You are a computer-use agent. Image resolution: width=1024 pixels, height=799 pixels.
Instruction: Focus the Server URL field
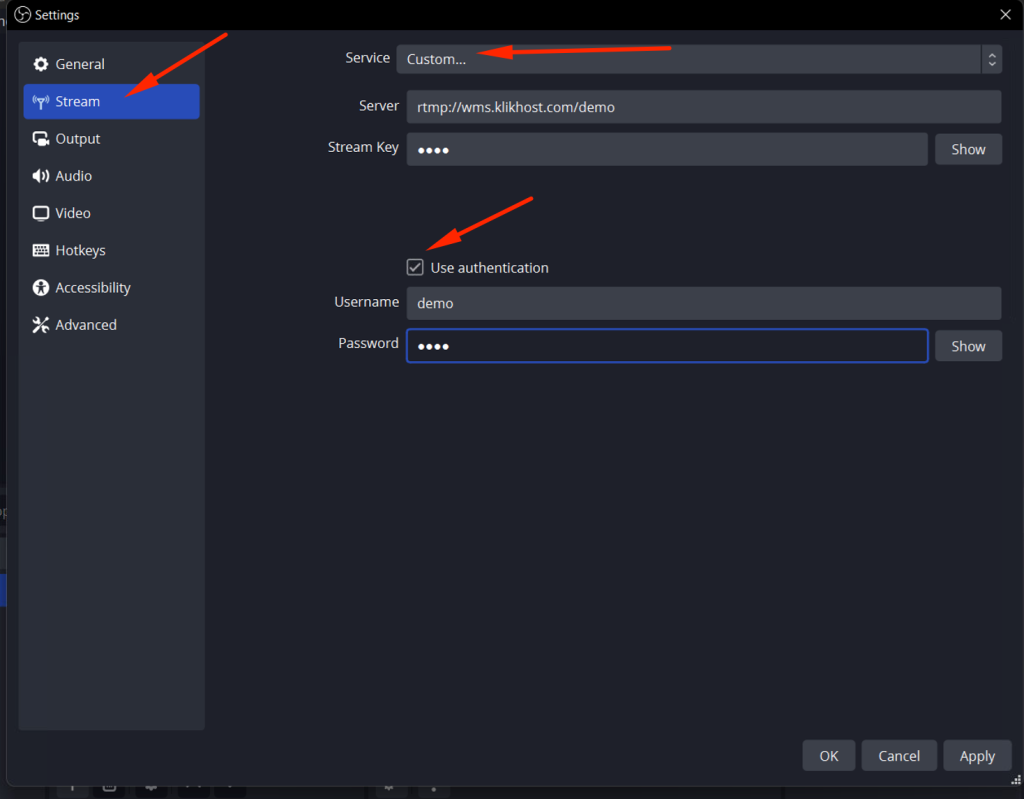tap(703, 106)
